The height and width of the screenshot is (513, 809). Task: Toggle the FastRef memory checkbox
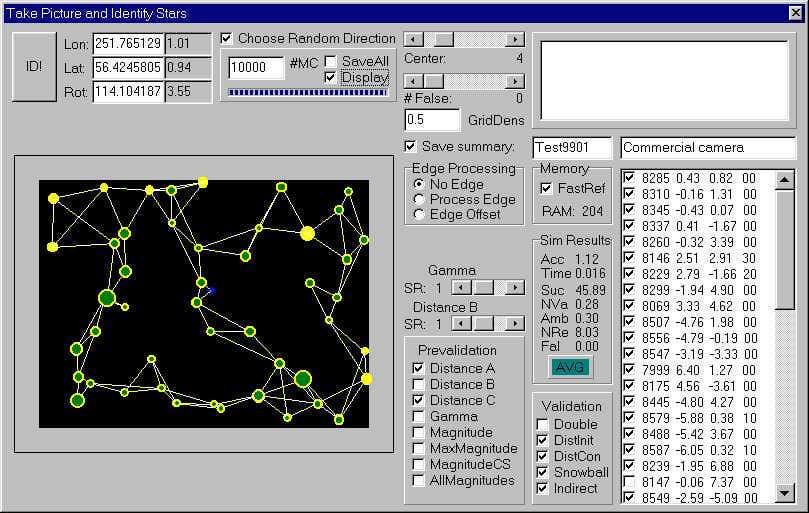546,188
